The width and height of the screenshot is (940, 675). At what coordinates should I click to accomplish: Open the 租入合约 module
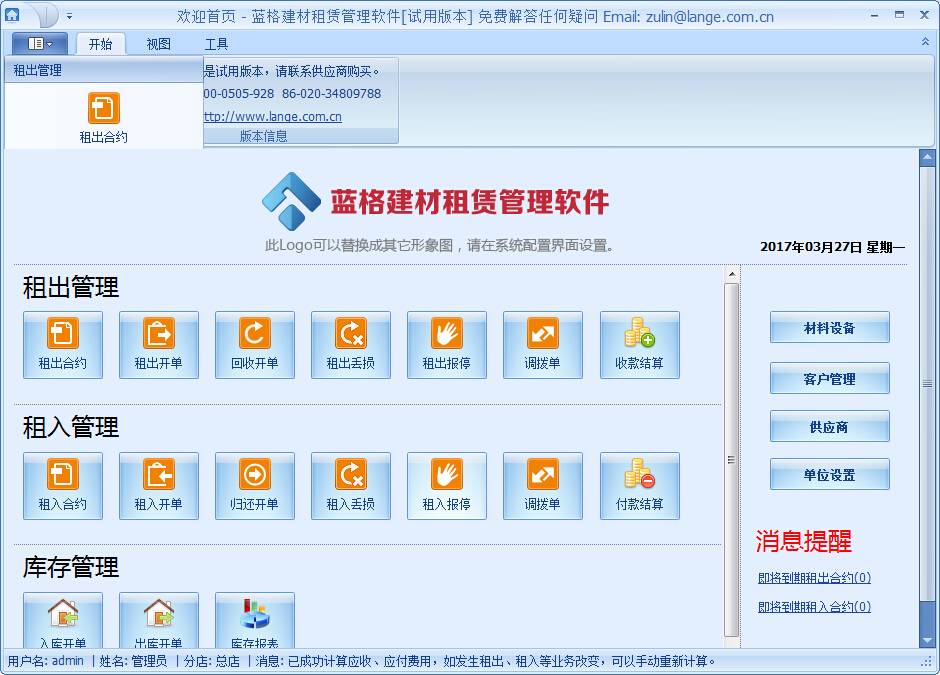63,486
